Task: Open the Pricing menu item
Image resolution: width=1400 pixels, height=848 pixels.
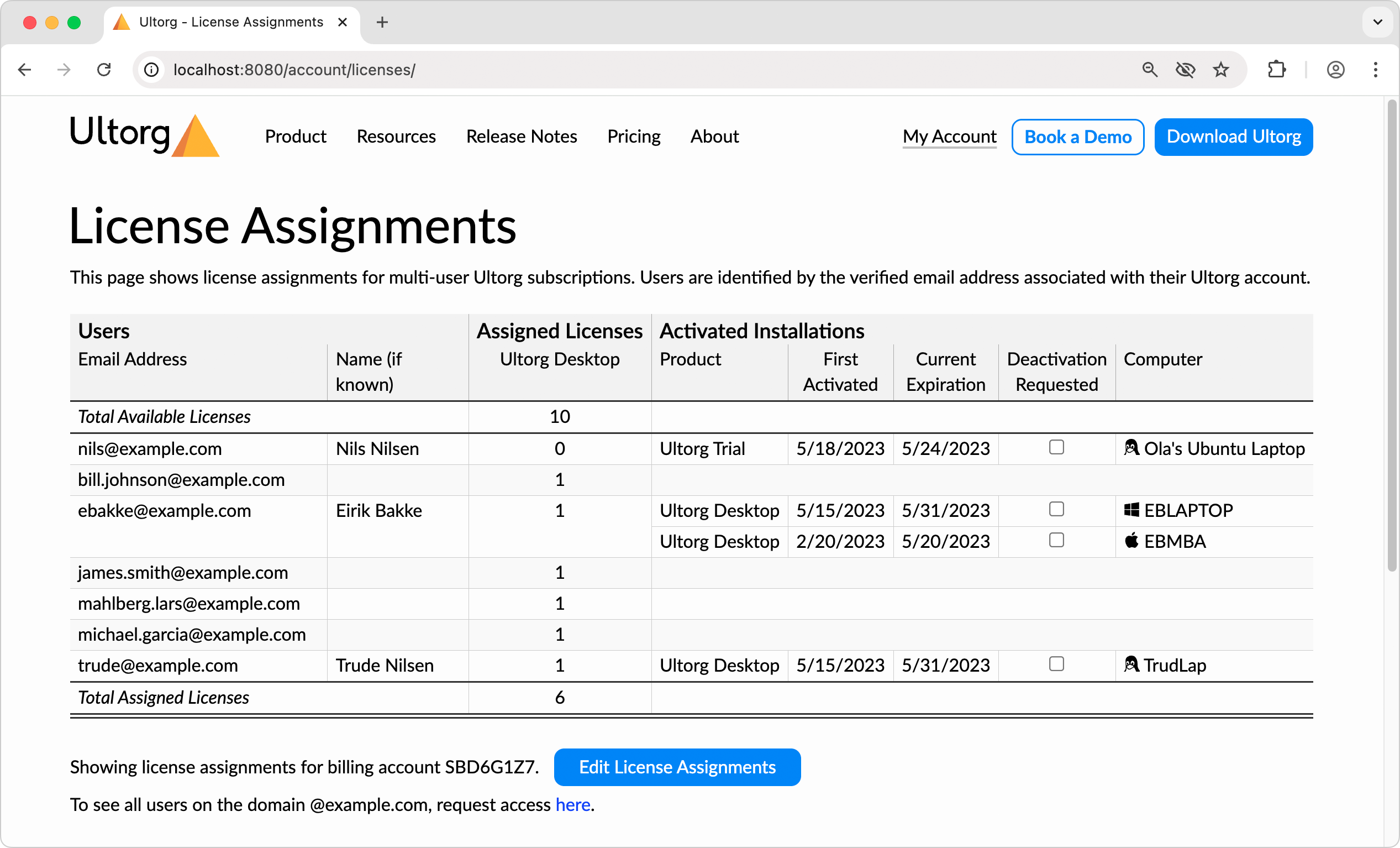Action: (x=634, y=137)
